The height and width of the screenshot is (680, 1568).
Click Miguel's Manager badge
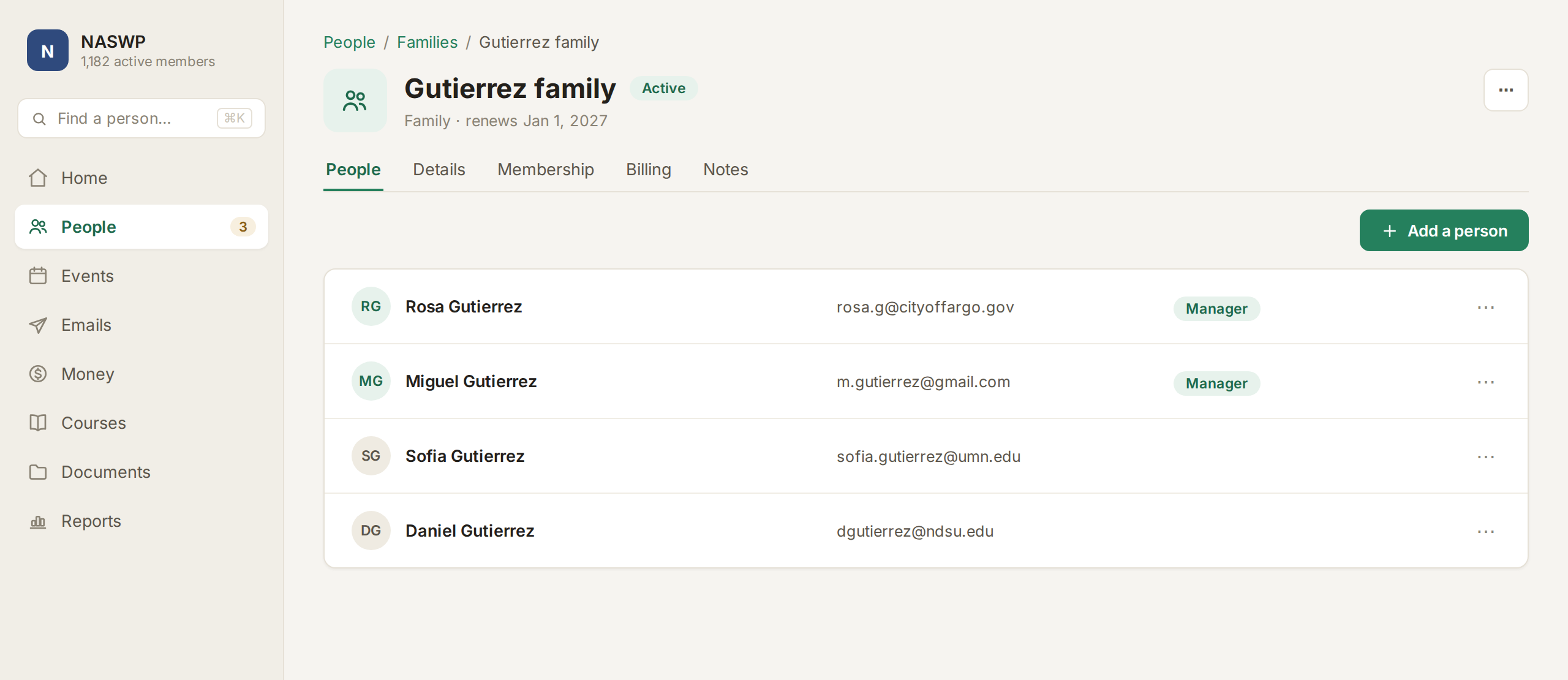[x=1216, y=383]
